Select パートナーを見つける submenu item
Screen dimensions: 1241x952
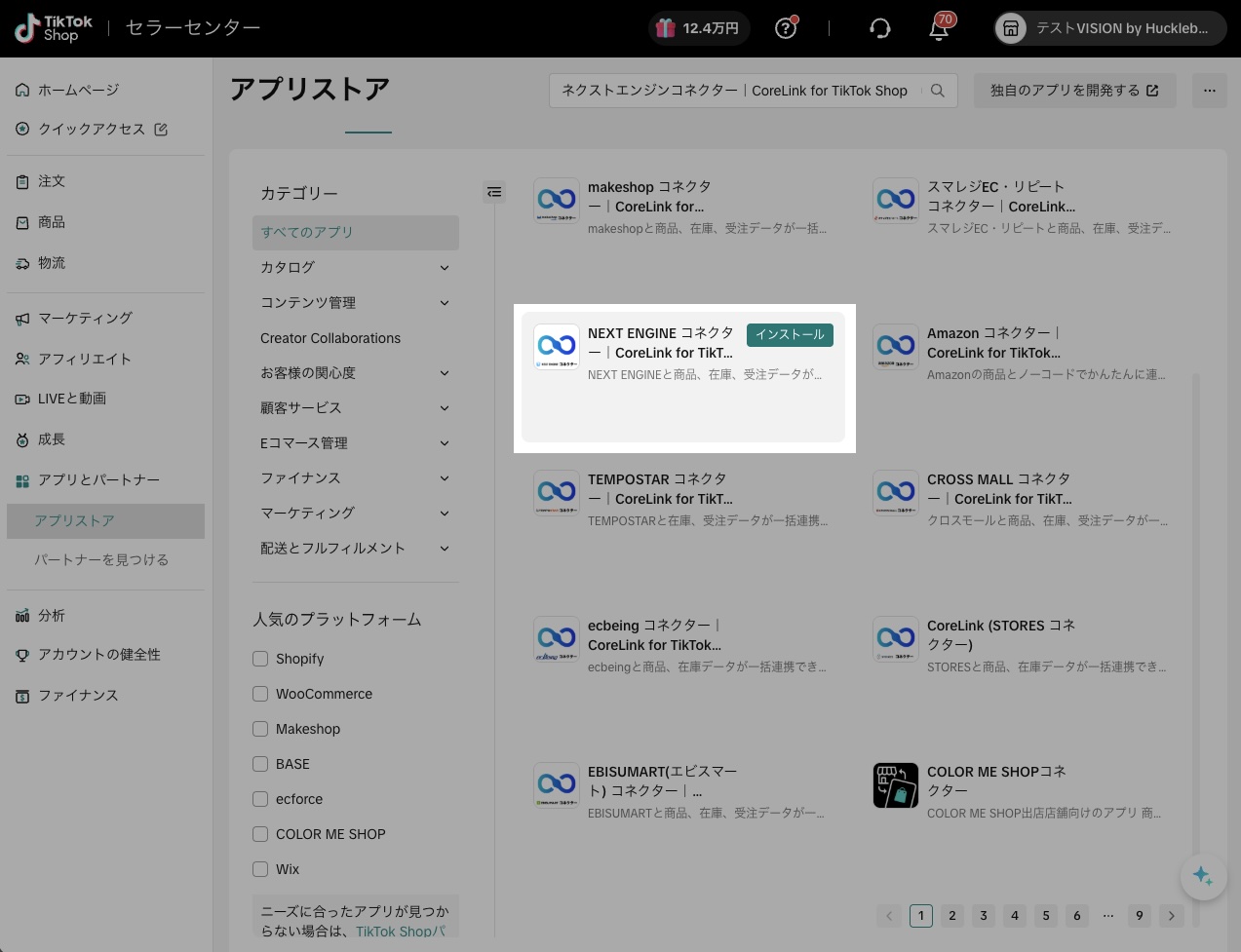pos(101,560)
